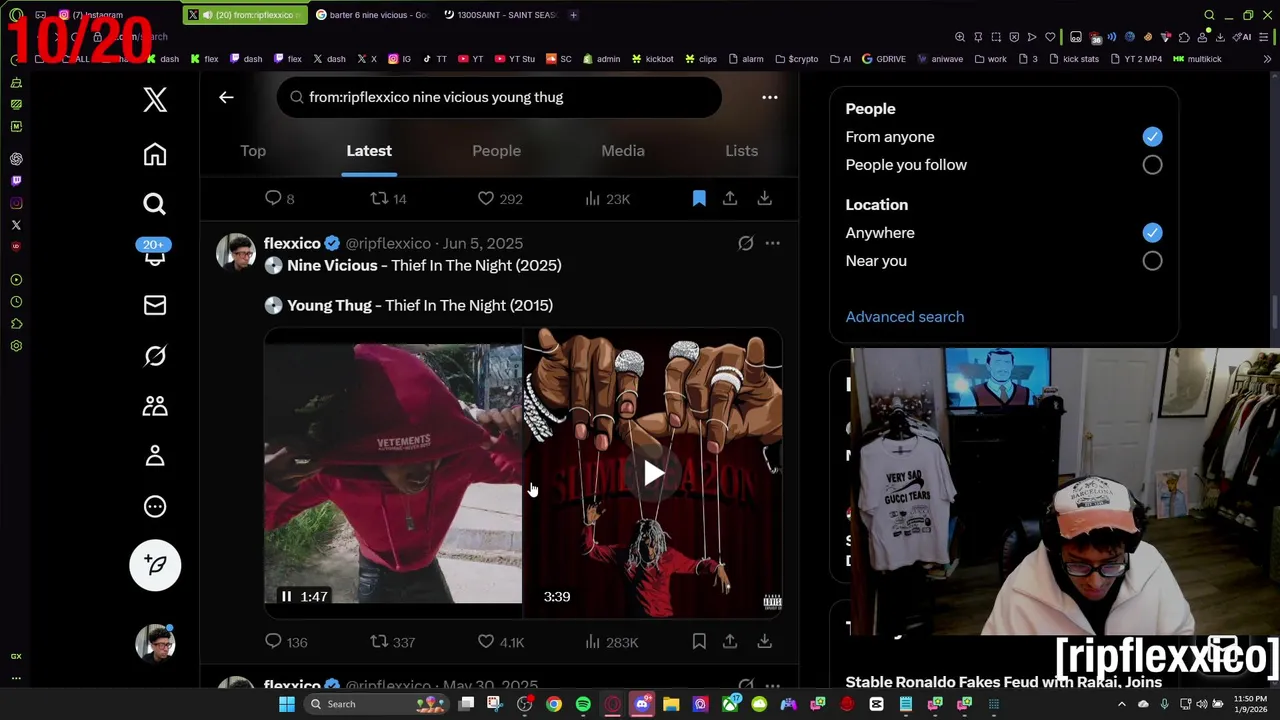Screen dimensions: 1280x720
Task: Play the Young Thug 3:39 video
Action: point(653,473)
